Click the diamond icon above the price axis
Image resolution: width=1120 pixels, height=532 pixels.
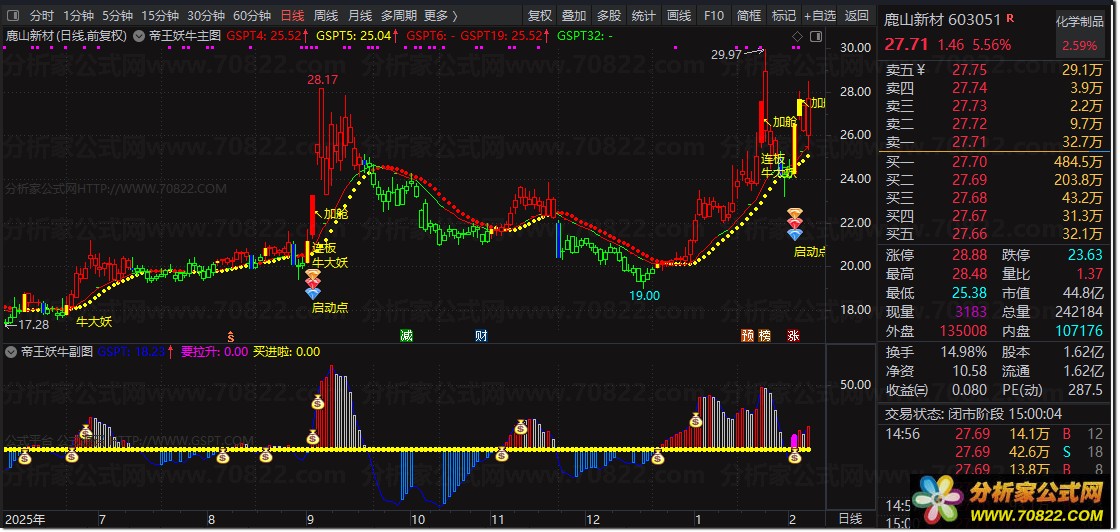797,36
